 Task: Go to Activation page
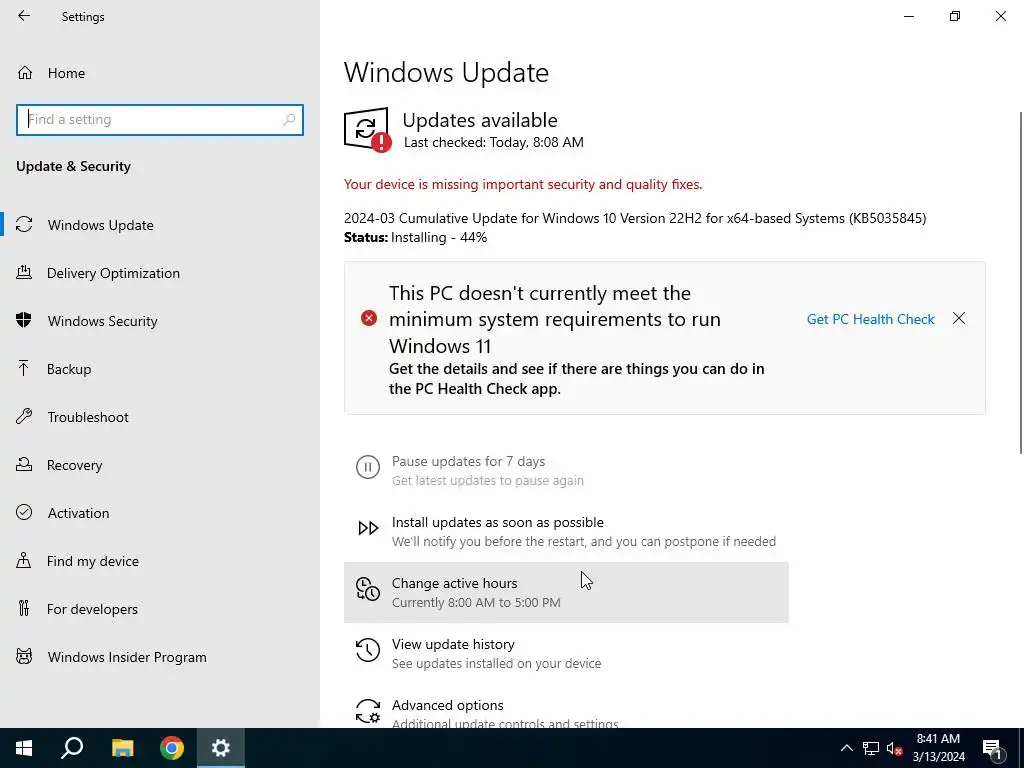160,513
